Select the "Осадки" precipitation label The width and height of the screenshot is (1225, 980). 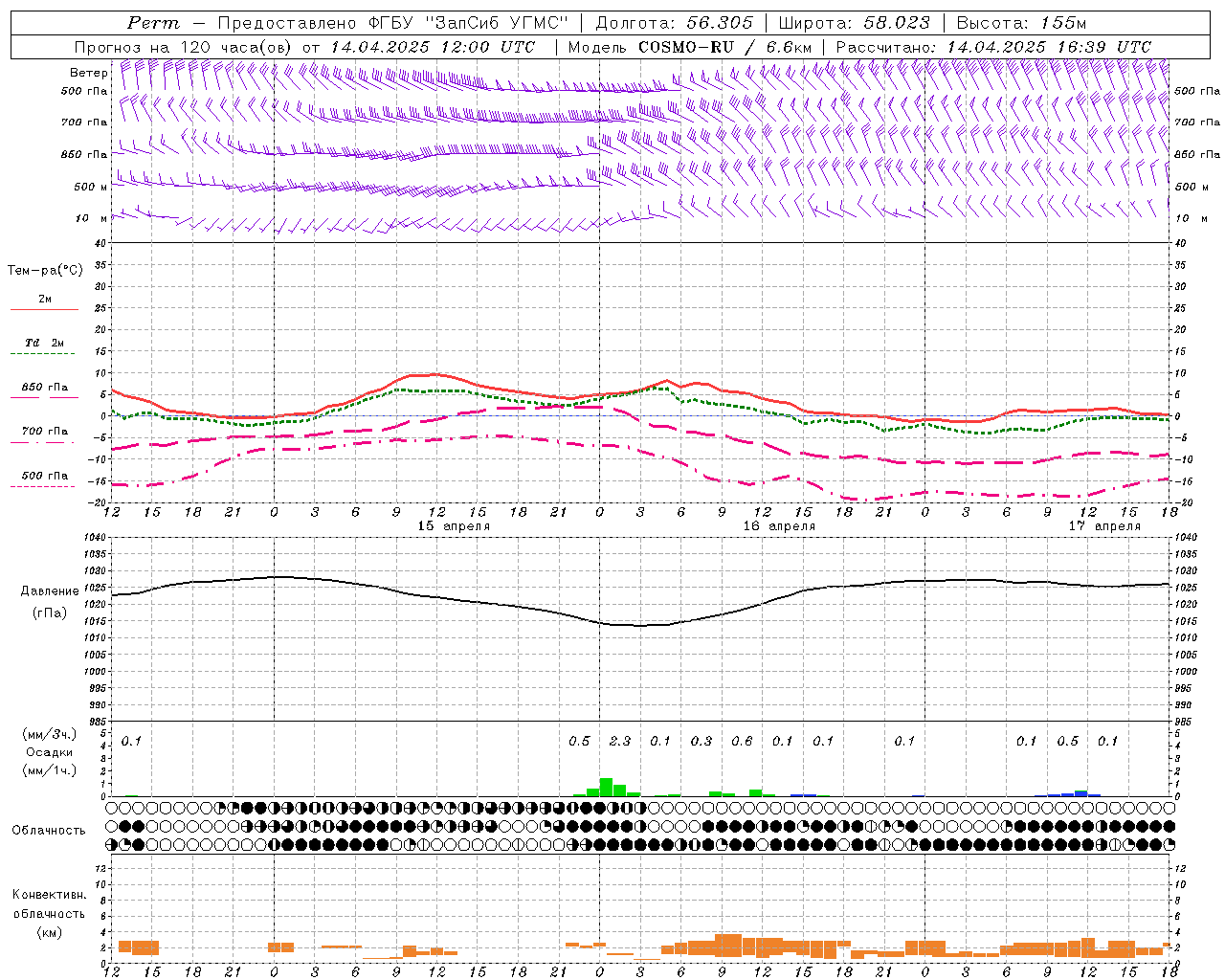[x=49, y=752]
